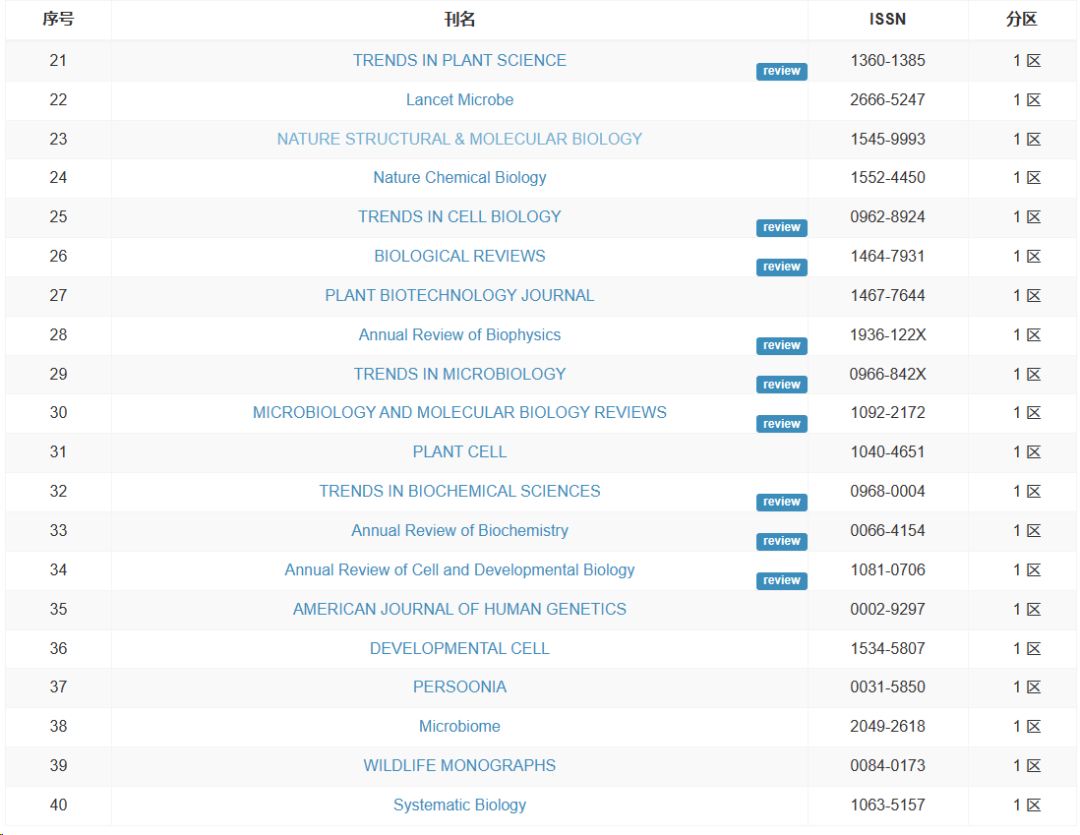Viewport: 1080px width, 835px height.
Task: Open TRENDS IN BIOCHEMICAL SCIENCES link
Action: click(459, 491)
